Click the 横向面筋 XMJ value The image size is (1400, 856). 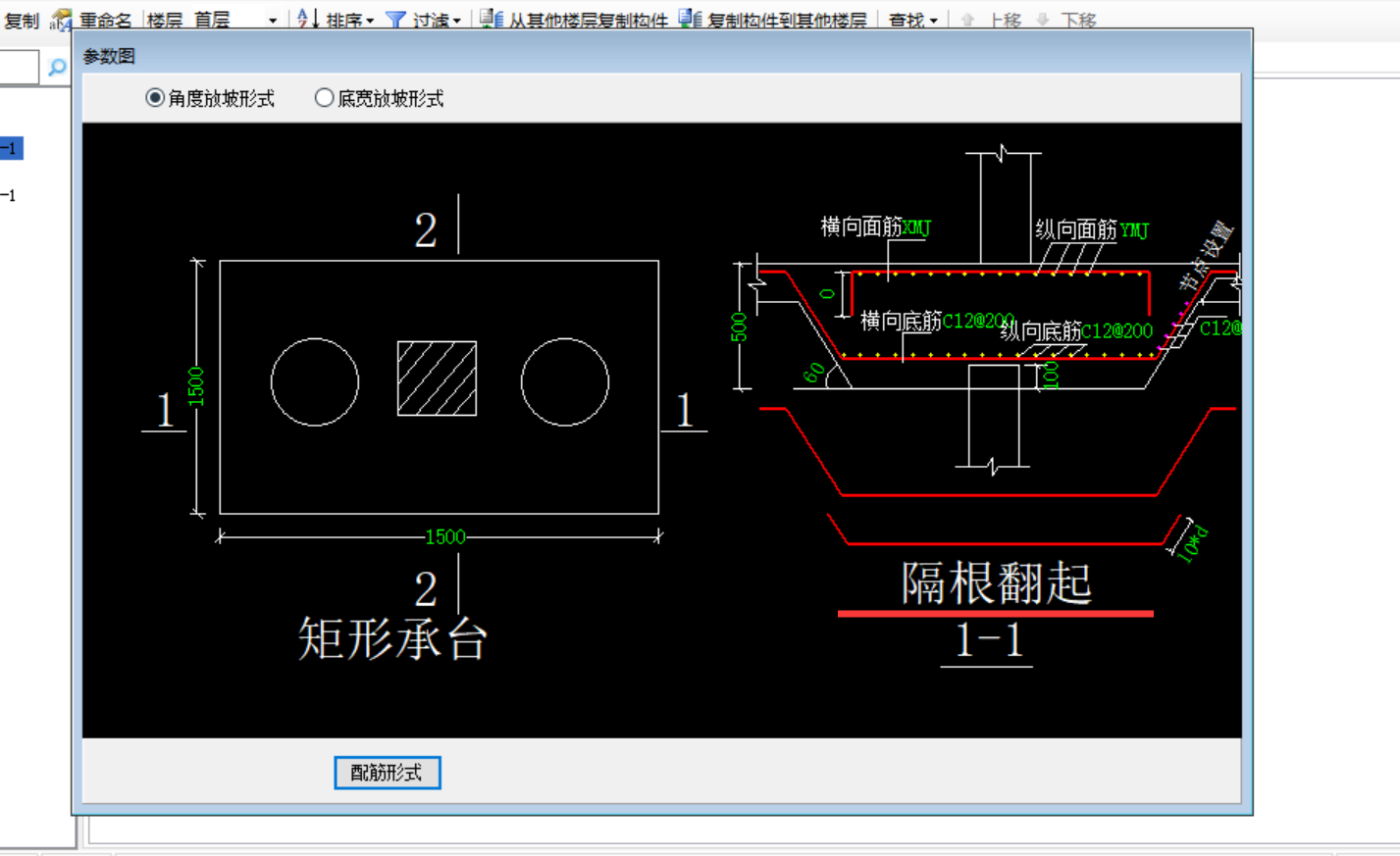(x=916, y=227)
